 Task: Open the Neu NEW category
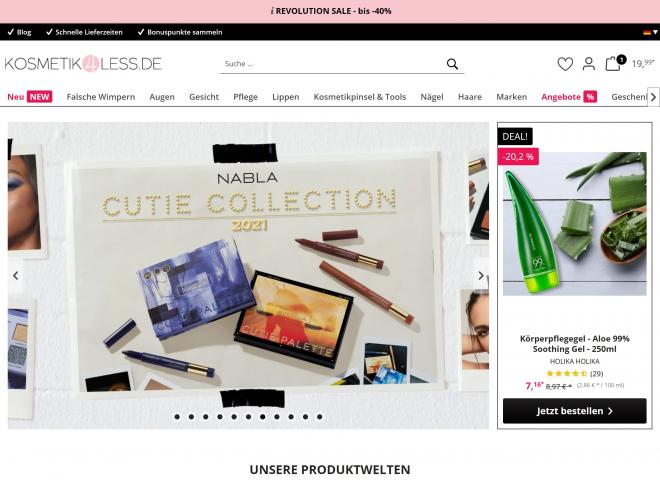point(29,97)
